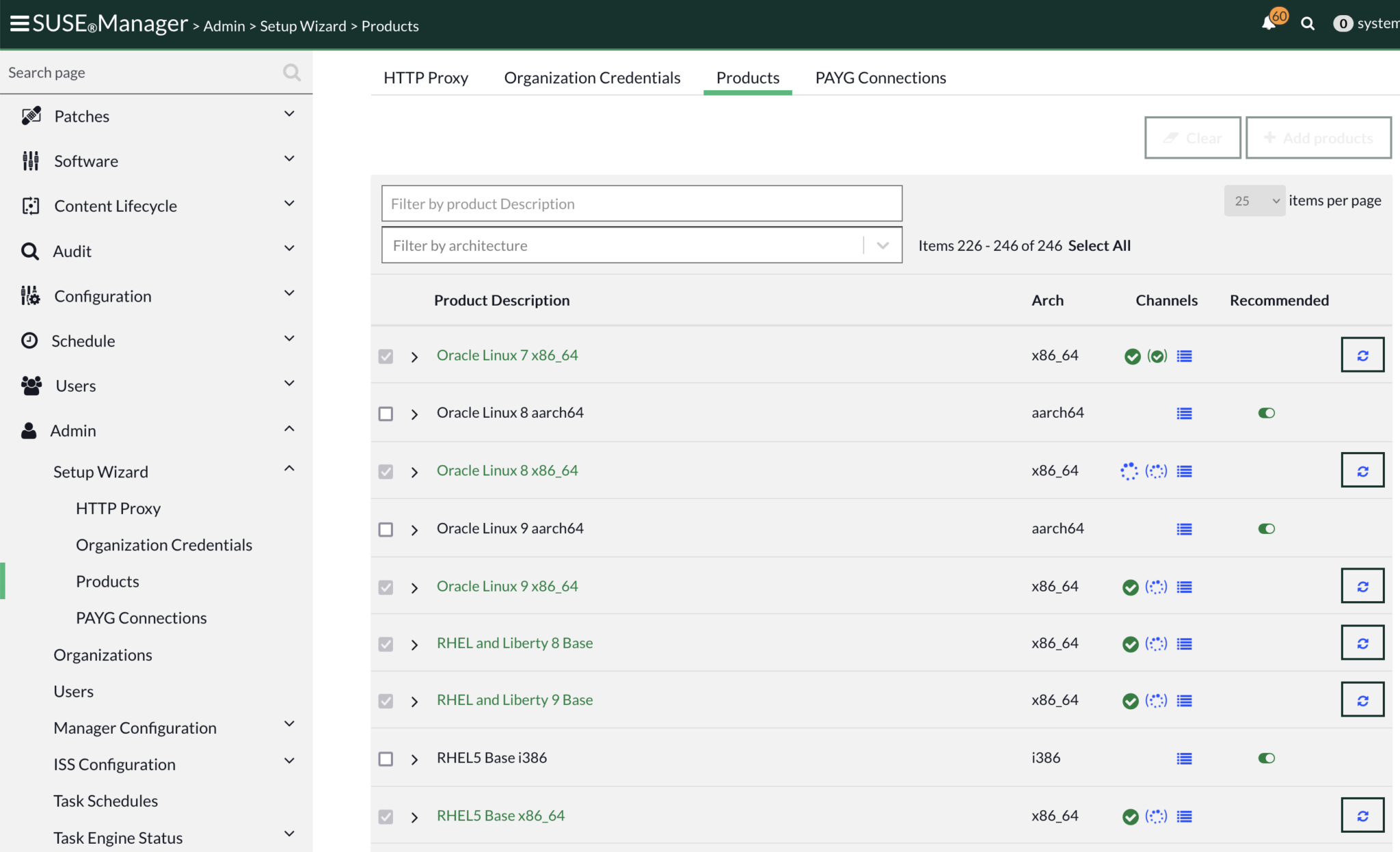Open RHEL and Liberty 8 Base link

coord(514,643)
